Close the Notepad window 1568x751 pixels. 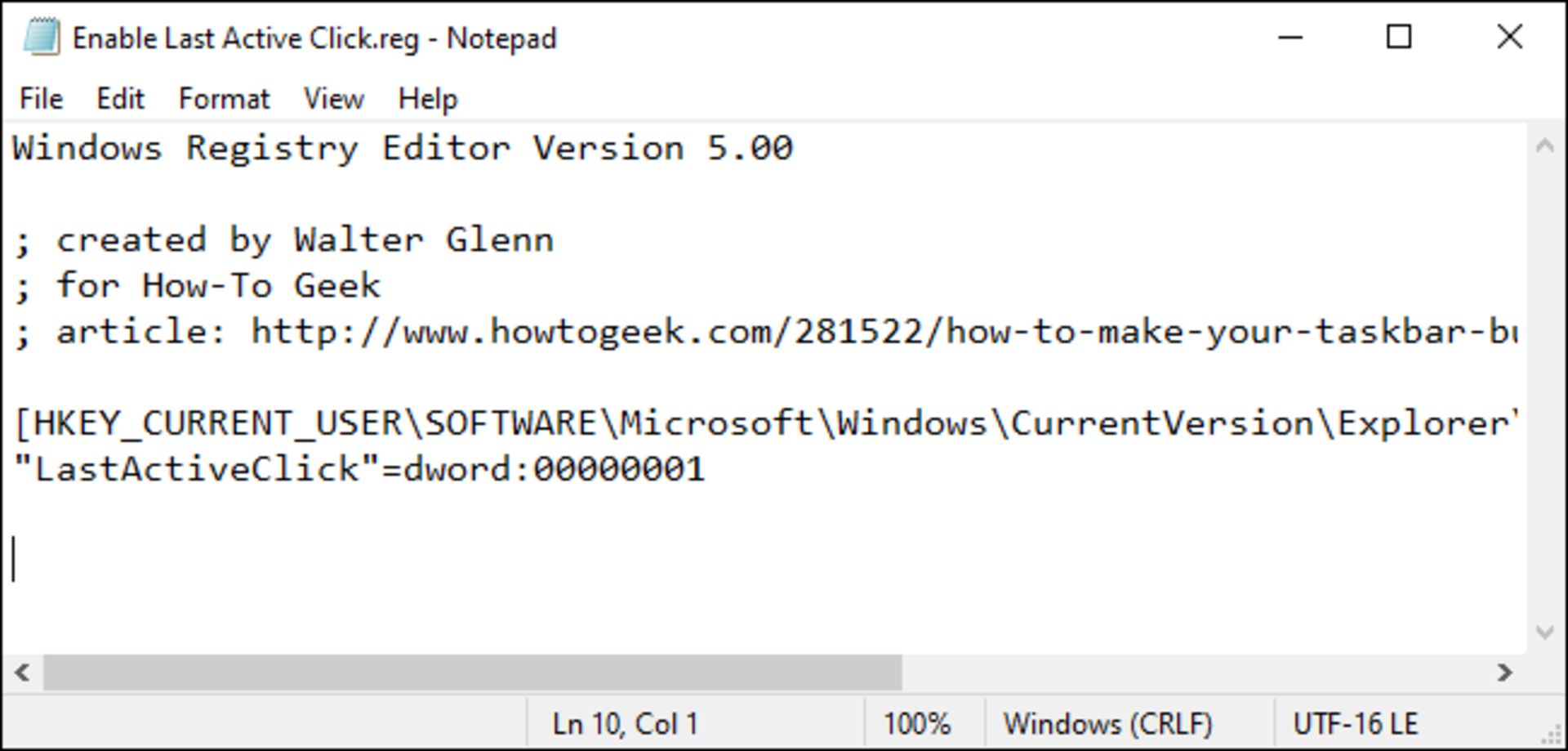click(1509, 38)
